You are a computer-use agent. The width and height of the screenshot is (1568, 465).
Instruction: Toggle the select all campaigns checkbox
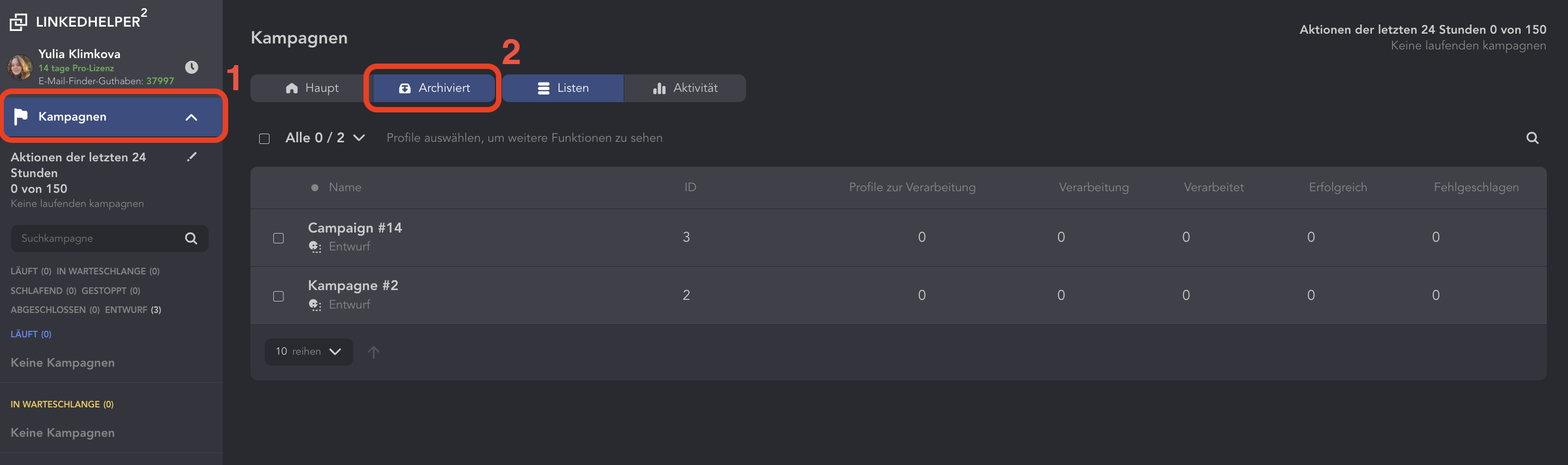tap(264, 139)
